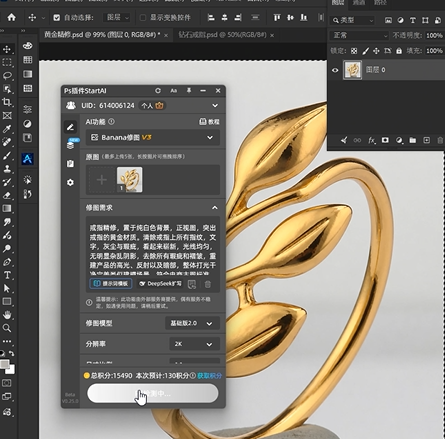Viewport: 445px width, 439px height.
Task: Switch to the 钻石戒指.psd document tab
Action: pyautogui.click(x=223, y=35)
